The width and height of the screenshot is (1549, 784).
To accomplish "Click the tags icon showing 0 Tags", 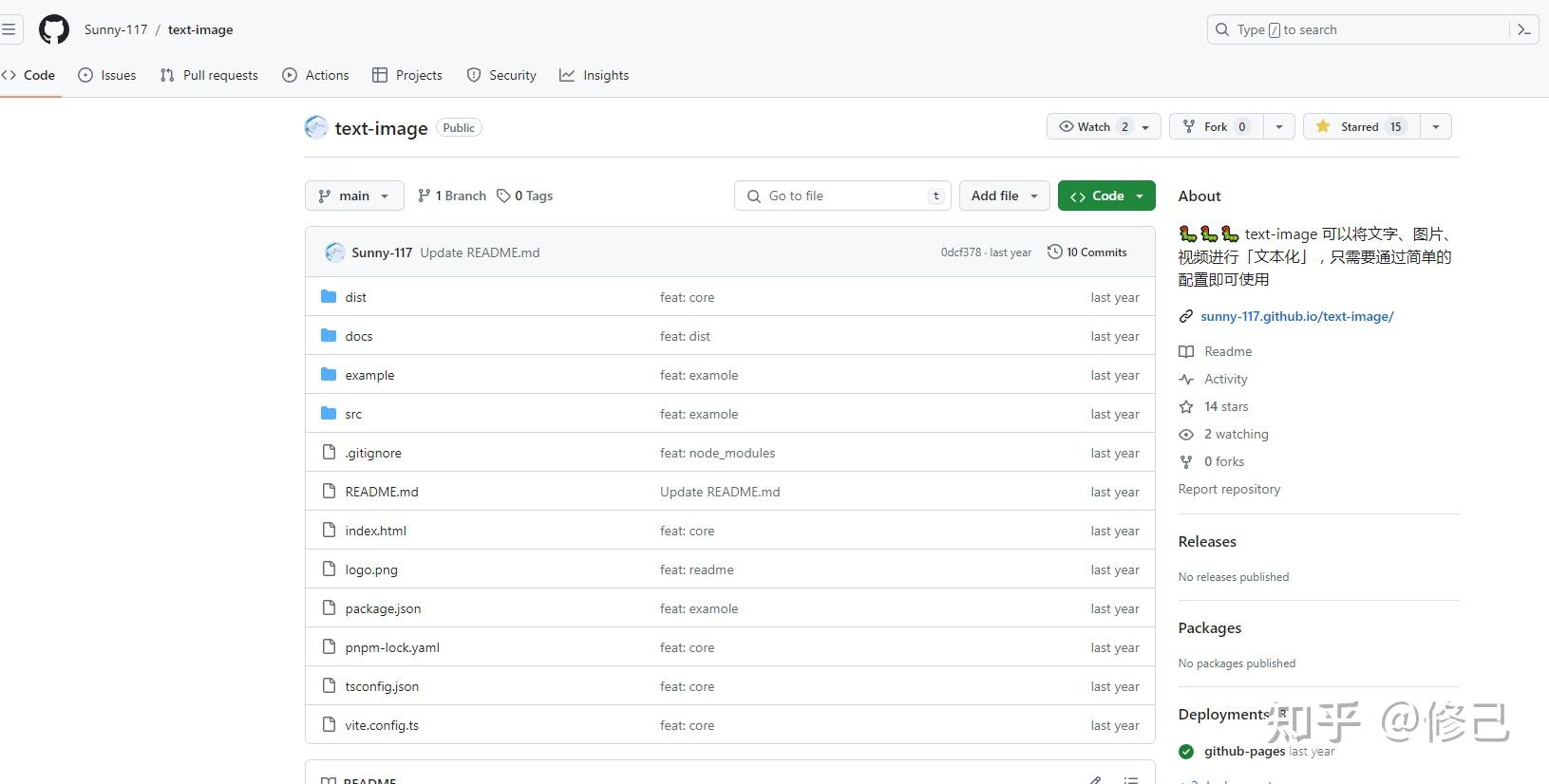I will click(x=503, y=196).
